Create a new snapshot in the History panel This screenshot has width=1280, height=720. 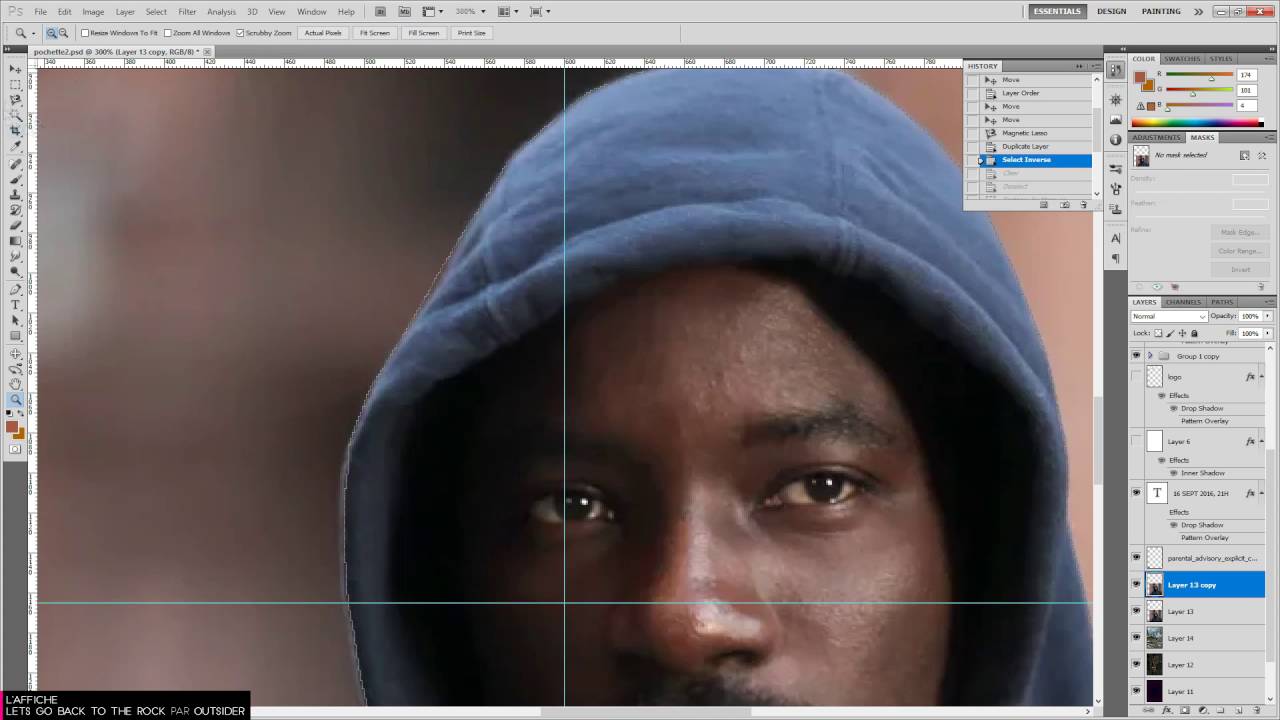pos(1064,204)
